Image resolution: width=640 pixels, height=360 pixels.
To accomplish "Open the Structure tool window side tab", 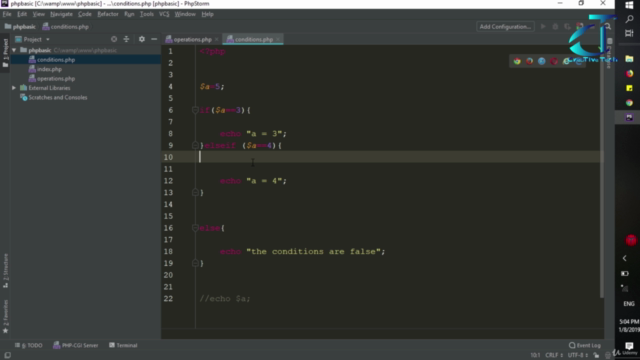I will point(5,271).
